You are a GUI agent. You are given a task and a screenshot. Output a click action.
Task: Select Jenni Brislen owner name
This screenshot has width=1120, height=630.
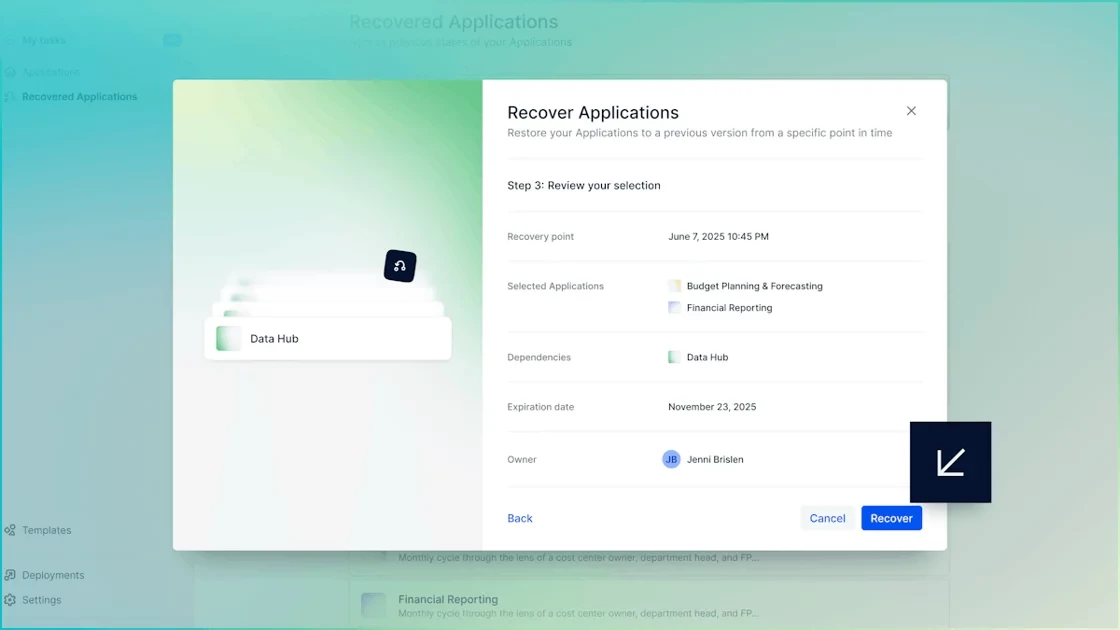click(x=715, y=459)
